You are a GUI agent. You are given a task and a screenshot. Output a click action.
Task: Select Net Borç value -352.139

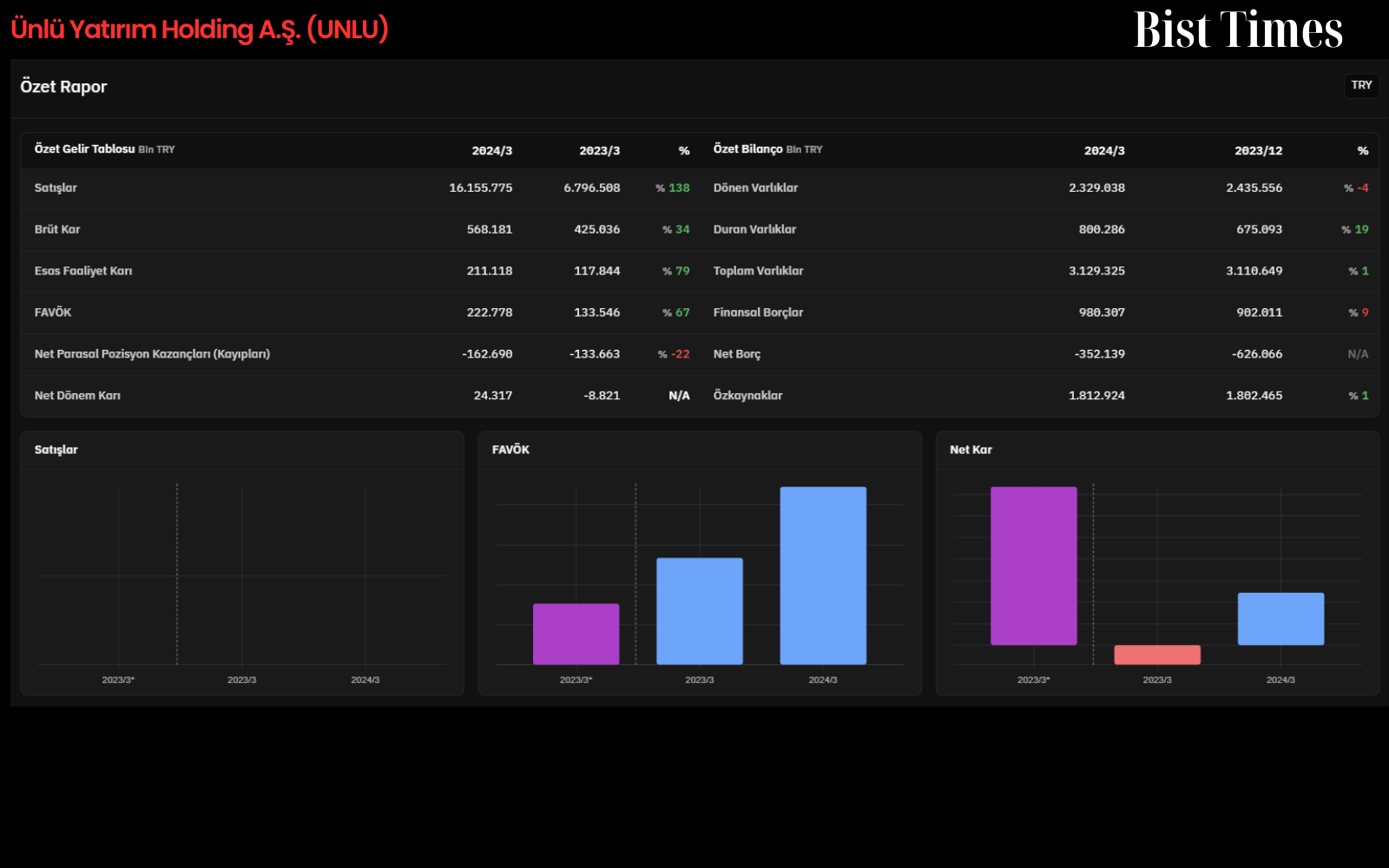click(1099, 354)
